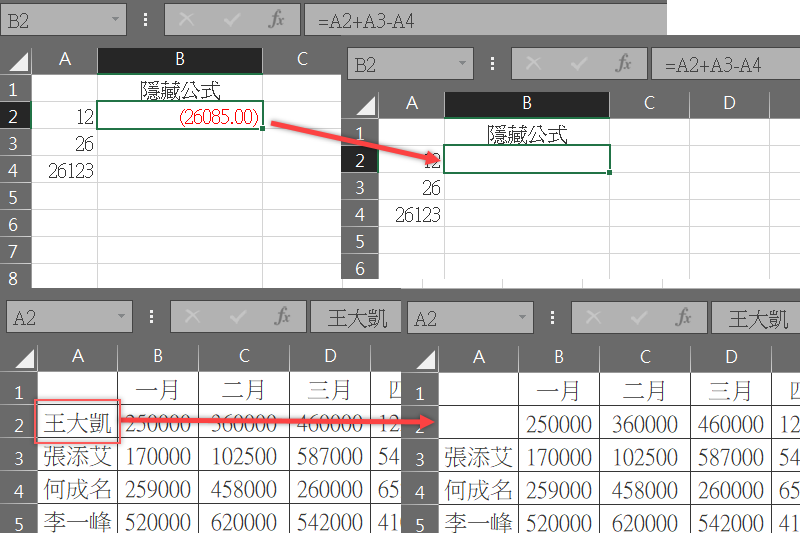Click cancel X icon above the sheet with empty B2
The image size is (800, 533).
point(533,64)
